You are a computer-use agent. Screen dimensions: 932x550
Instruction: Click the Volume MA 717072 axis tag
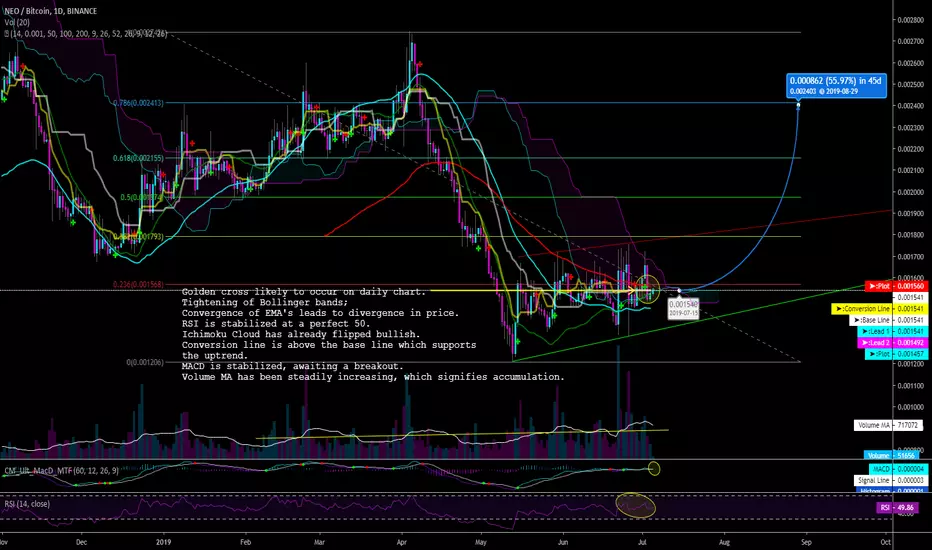click(x=889, y=425)
